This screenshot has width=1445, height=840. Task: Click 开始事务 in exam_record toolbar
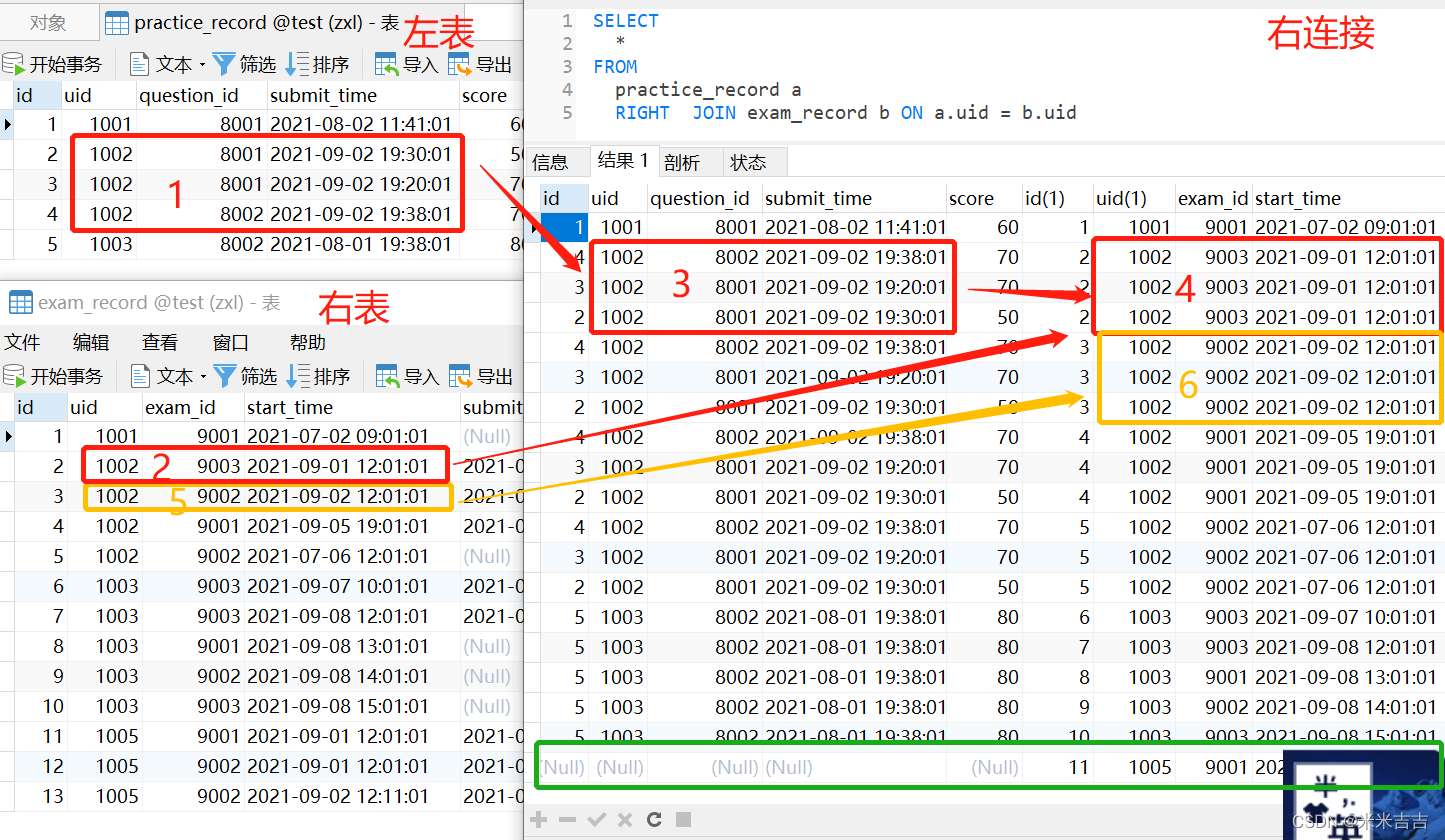pos(54,376)
